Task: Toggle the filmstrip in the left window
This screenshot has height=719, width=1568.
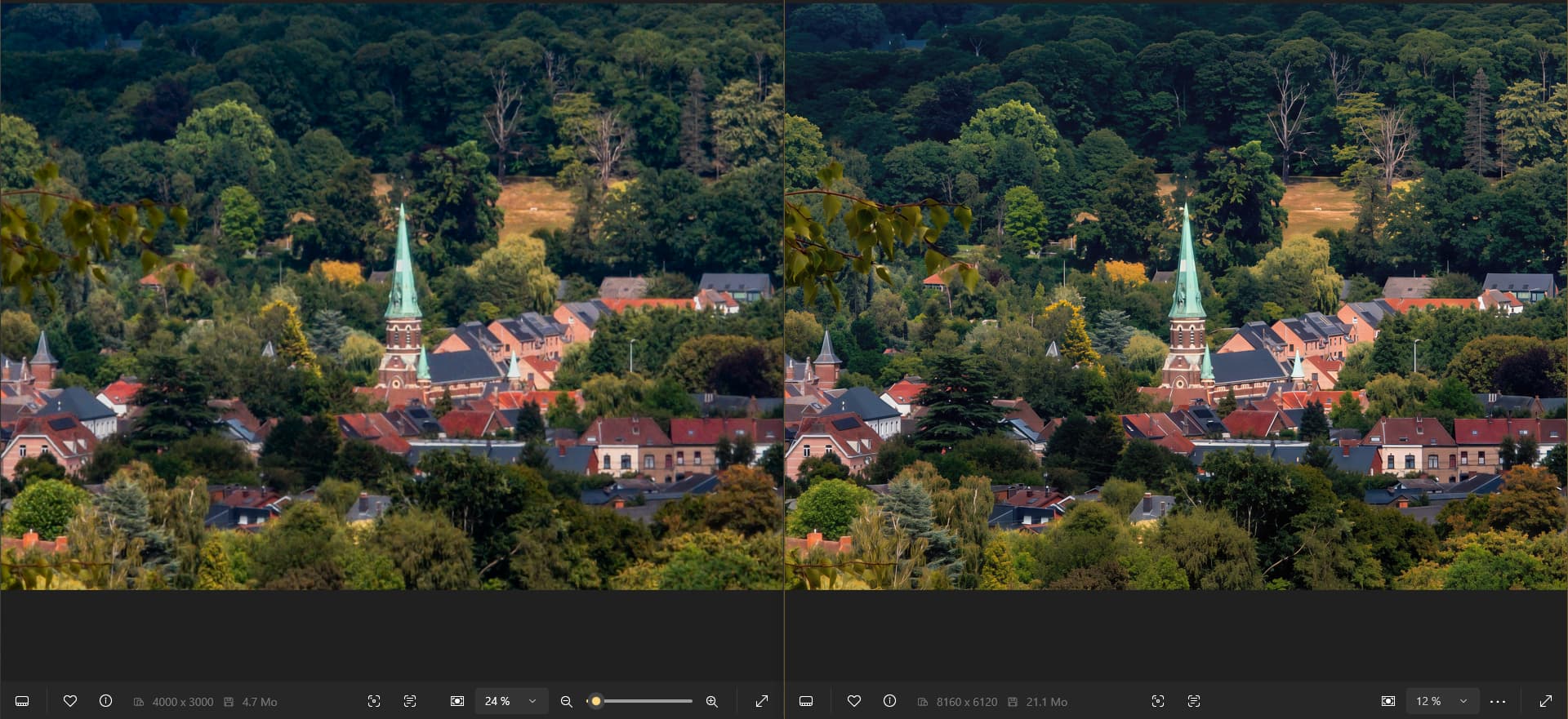Action: [22, 701]
